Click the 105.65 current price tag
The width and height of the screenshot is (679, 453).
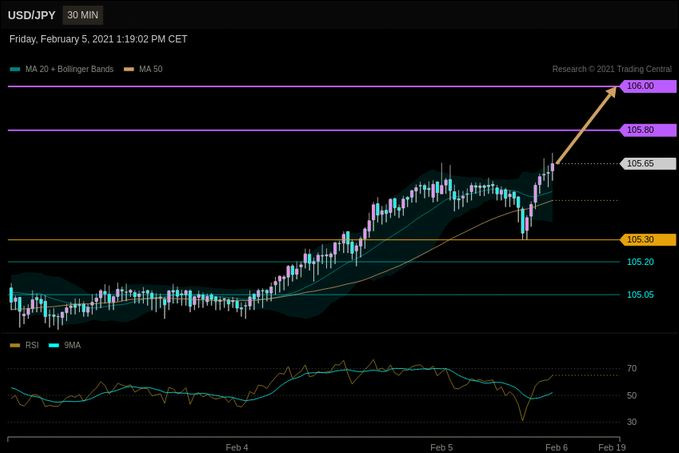click(x=648, y=164)
